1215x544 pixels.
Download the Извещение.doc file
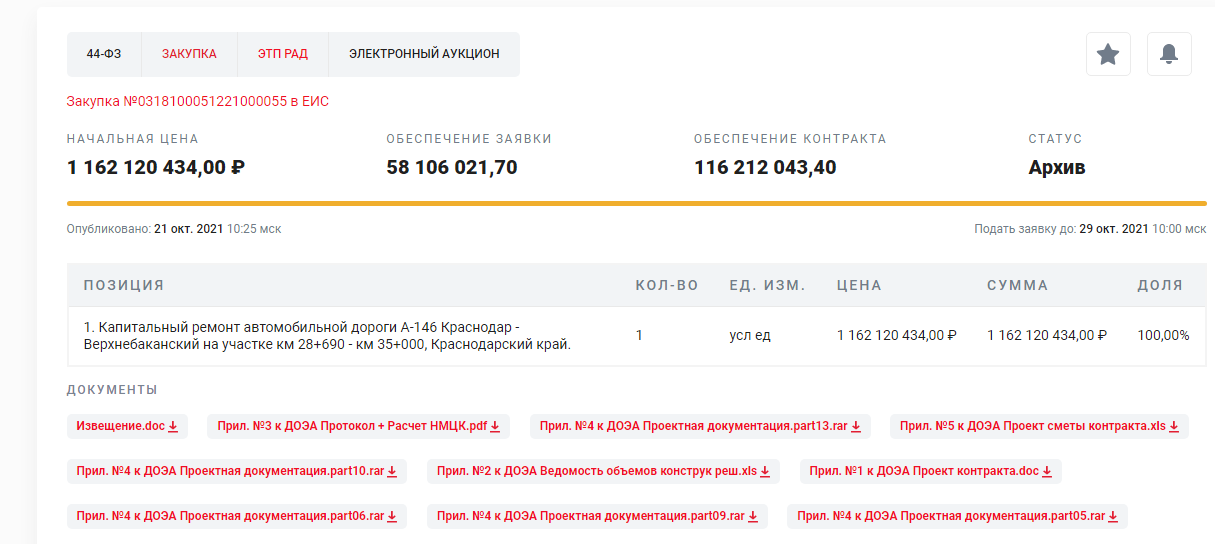click(127, 426)
